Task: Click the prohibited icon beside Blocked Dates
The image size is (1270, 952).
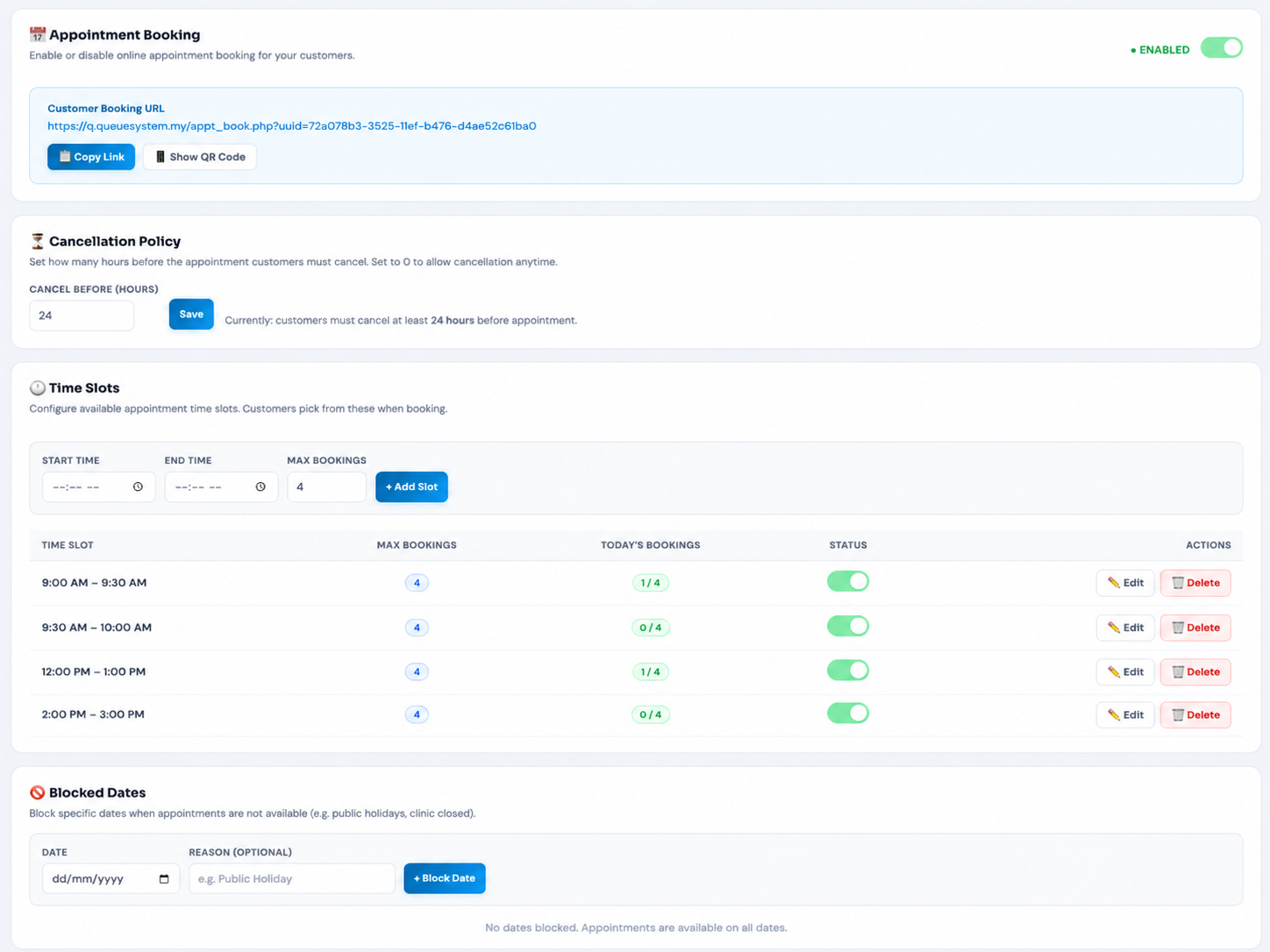Action: [x=38, y=792]
